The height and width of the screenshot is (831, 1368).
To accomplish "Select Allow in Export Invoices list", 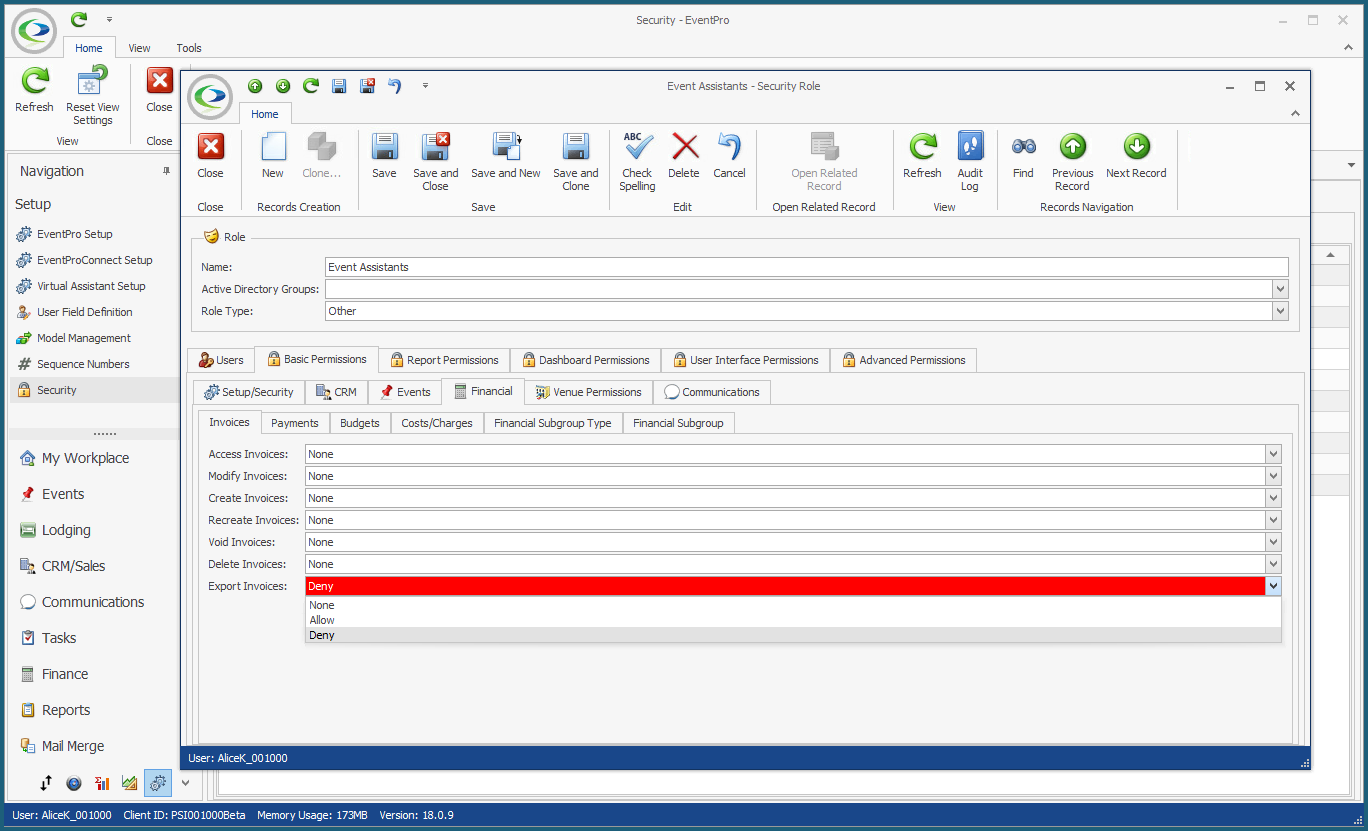I will [793, 620].
